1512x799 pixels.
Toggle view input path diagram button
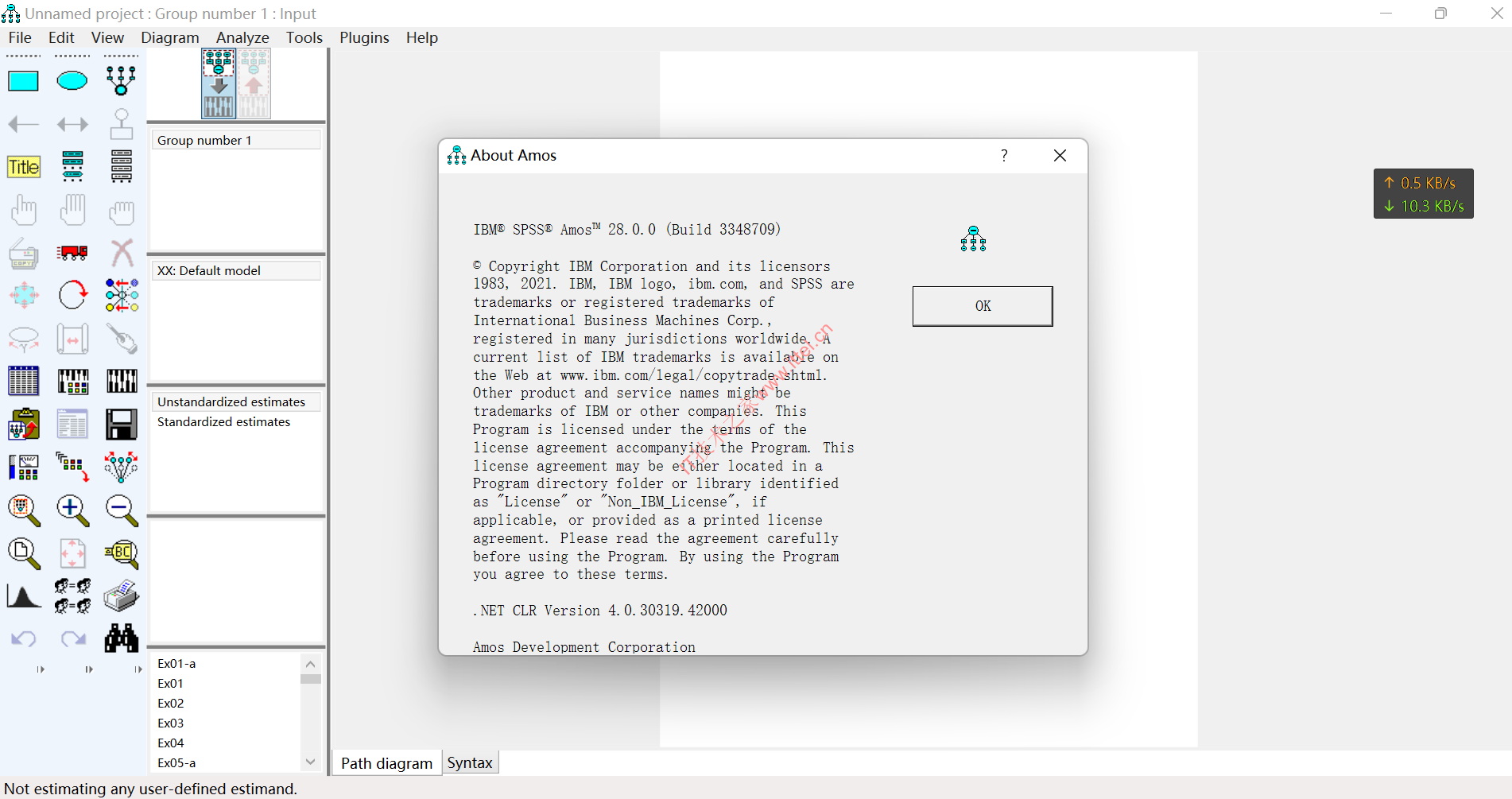(x=219, y=83)
